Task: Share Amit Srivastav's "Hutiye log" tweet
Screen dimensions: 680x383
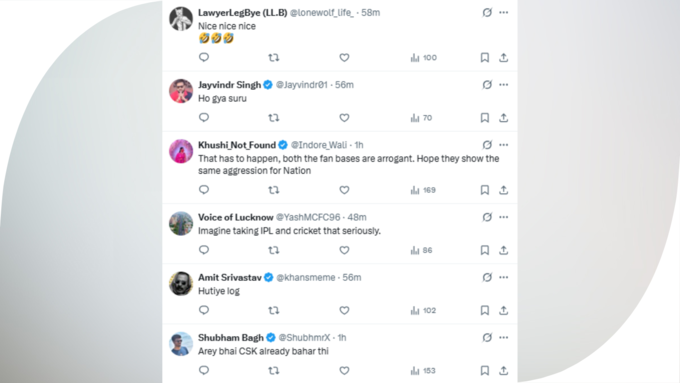Action: point(503,311)
